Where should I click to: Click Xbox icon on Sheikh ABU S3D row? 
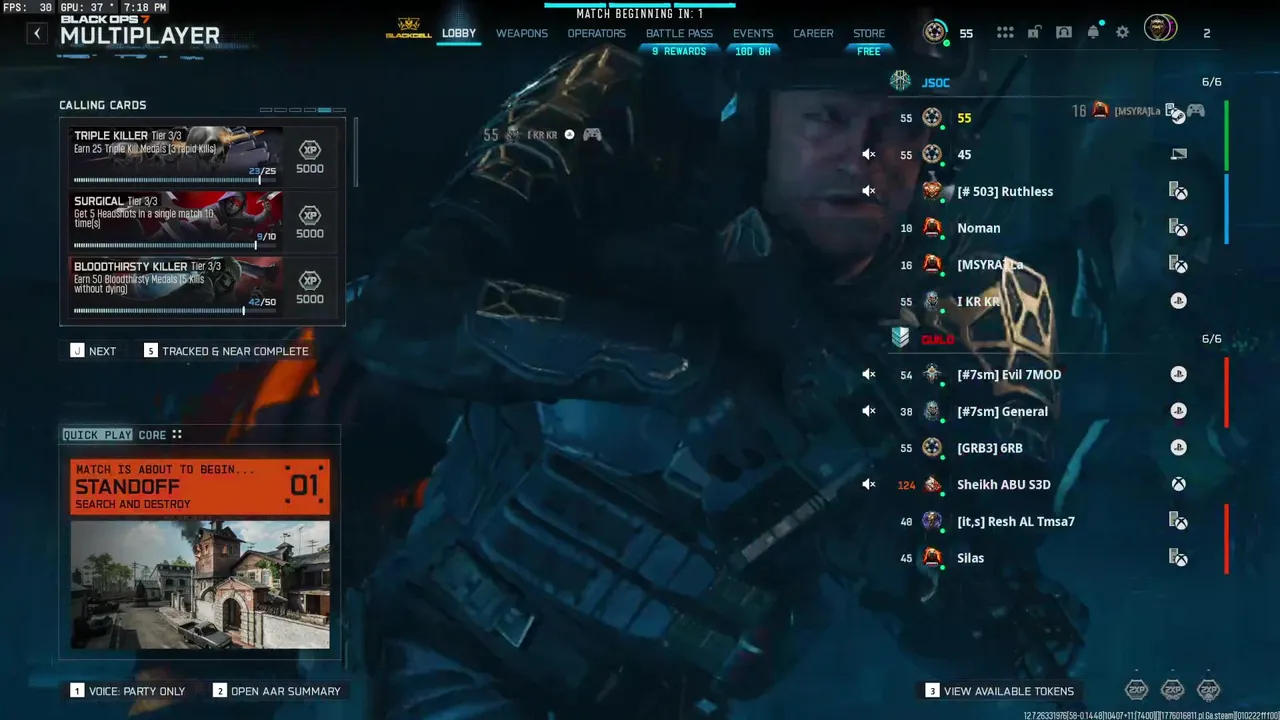[1179, 484]
